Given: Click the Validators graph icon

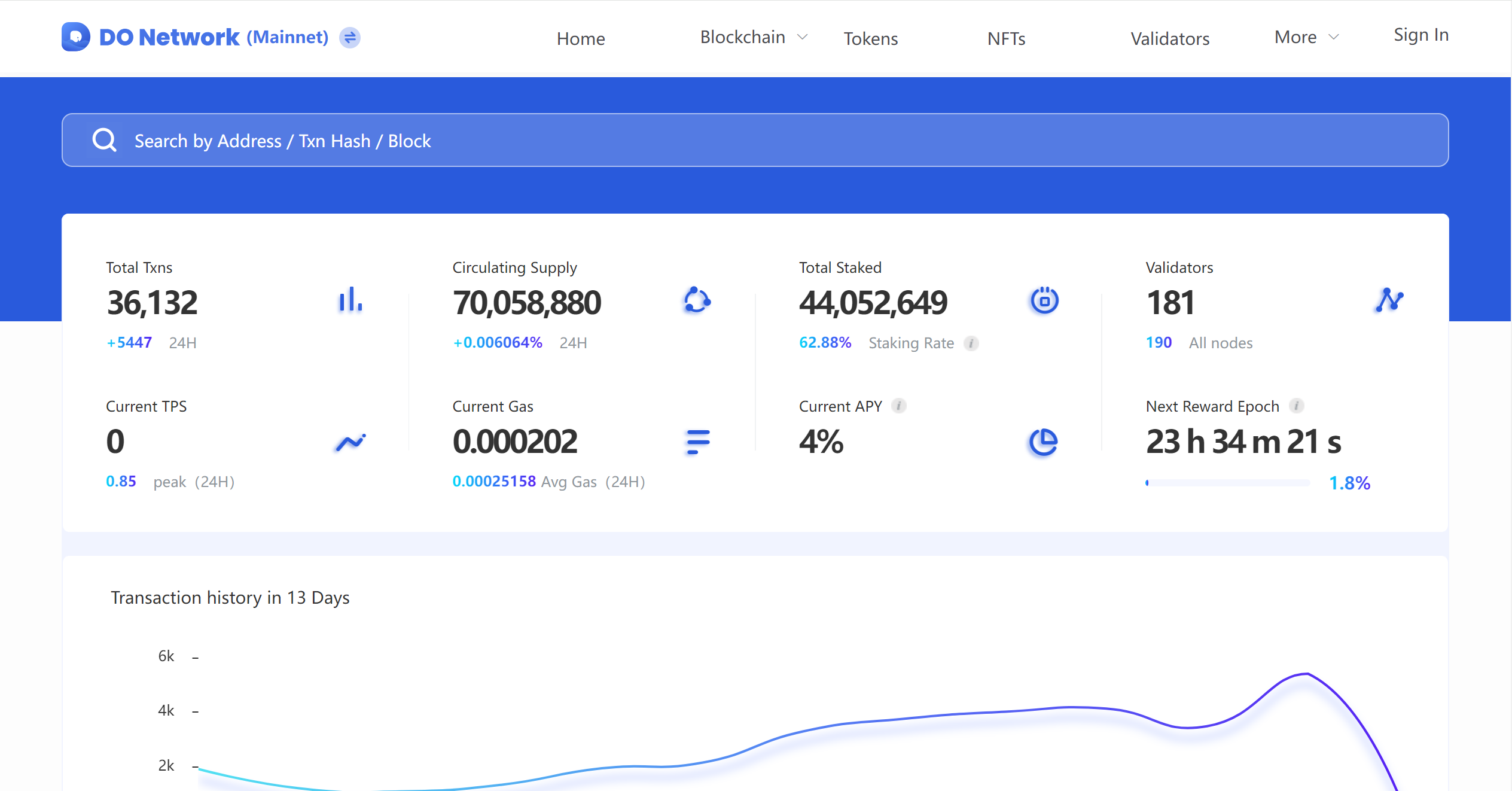Looking at the screenshot, I should [x=1389, y=300].
